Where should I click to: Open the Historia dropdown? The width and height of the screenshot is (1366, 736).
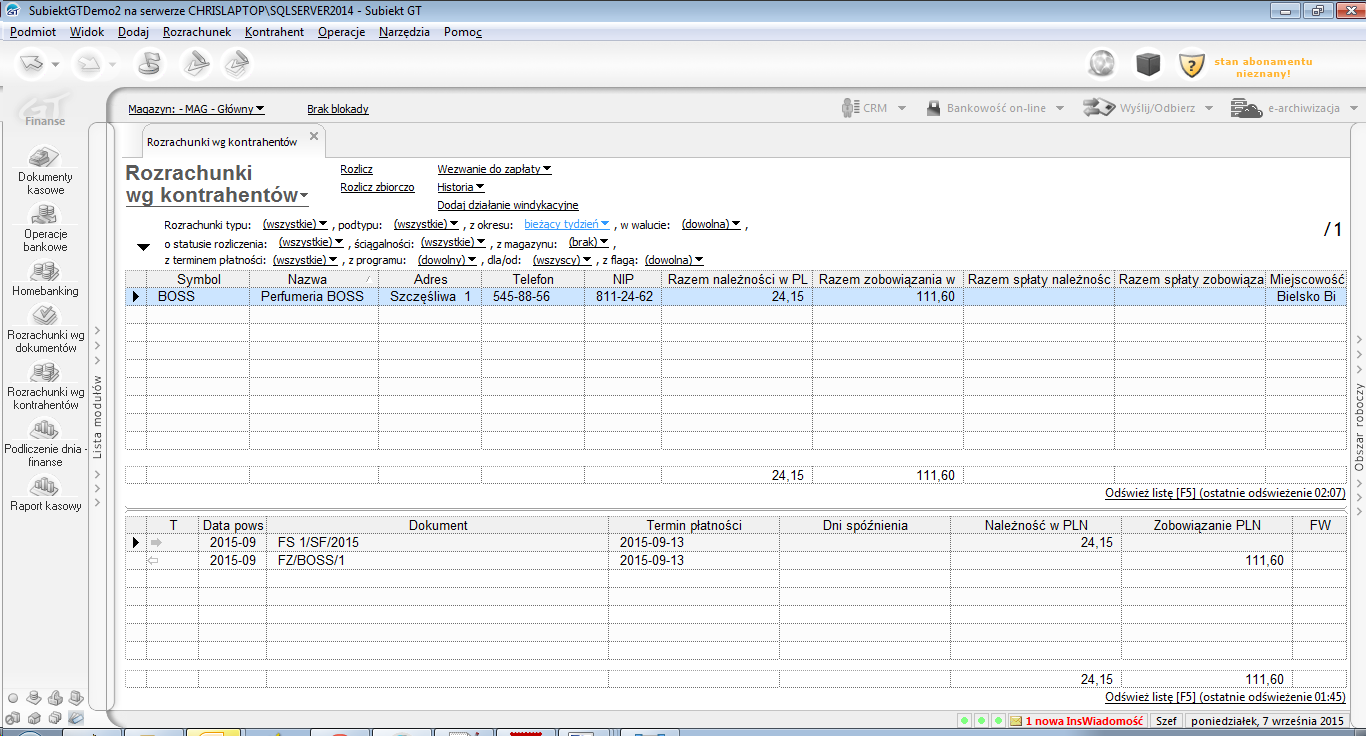coord(460,187)
